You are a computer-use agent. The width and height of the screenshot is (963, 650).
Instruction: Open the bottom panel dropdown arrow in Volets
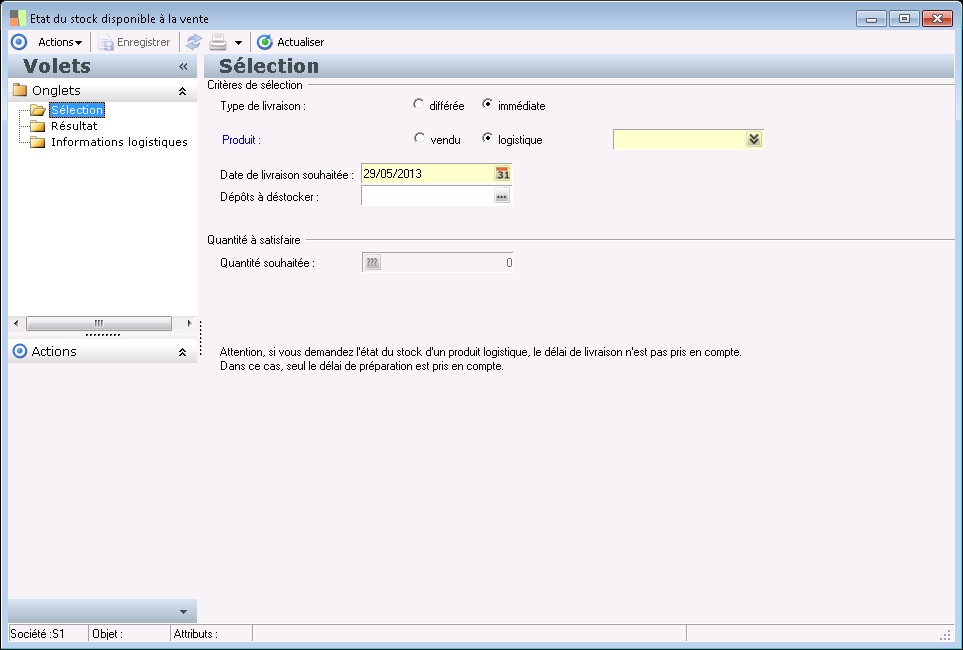click(x=183, y=612)
